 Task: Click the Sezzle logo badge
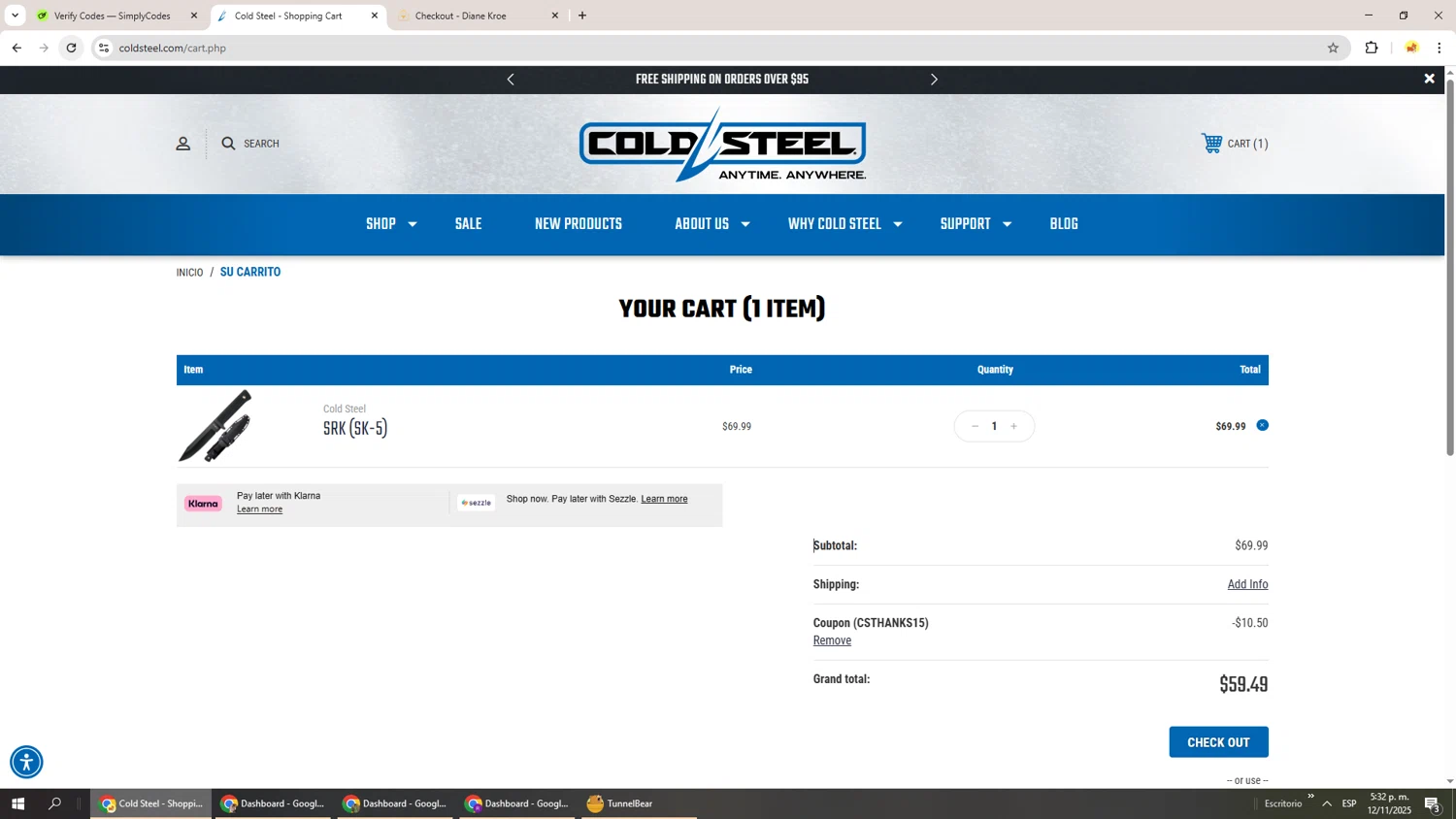coord(476,503)
